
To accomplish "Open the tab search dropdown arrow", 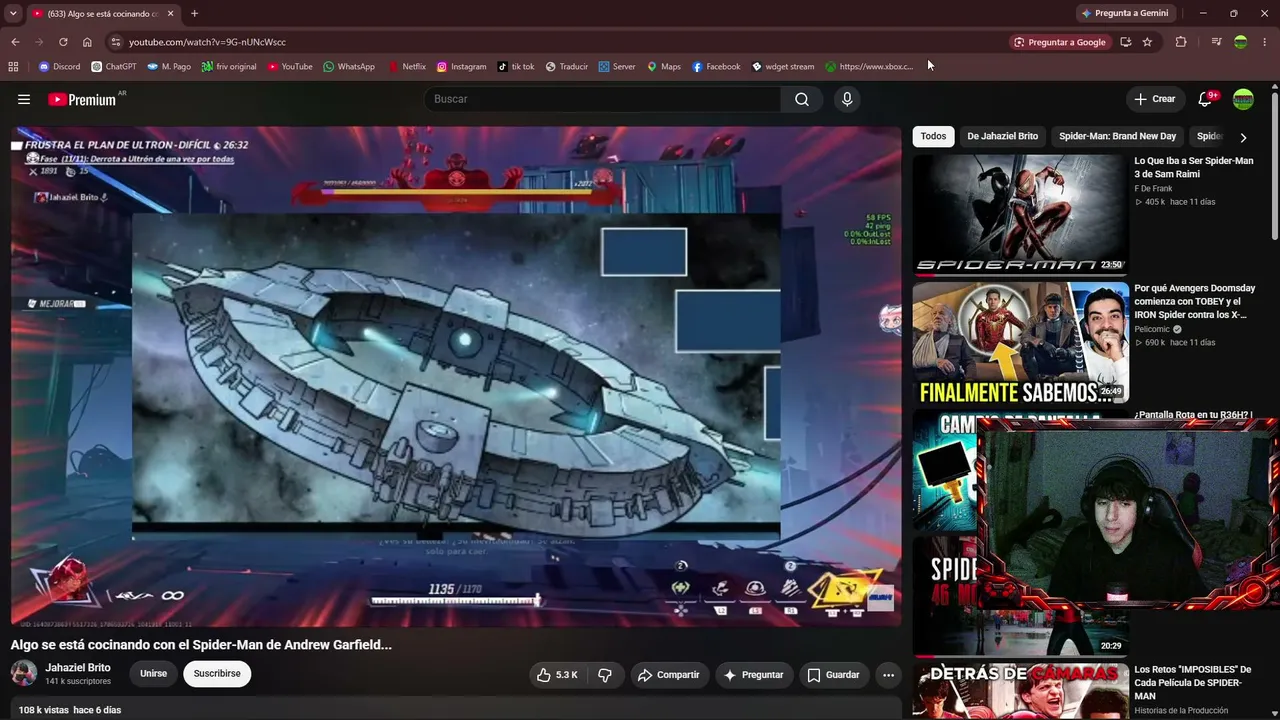I will pos(13,13).
